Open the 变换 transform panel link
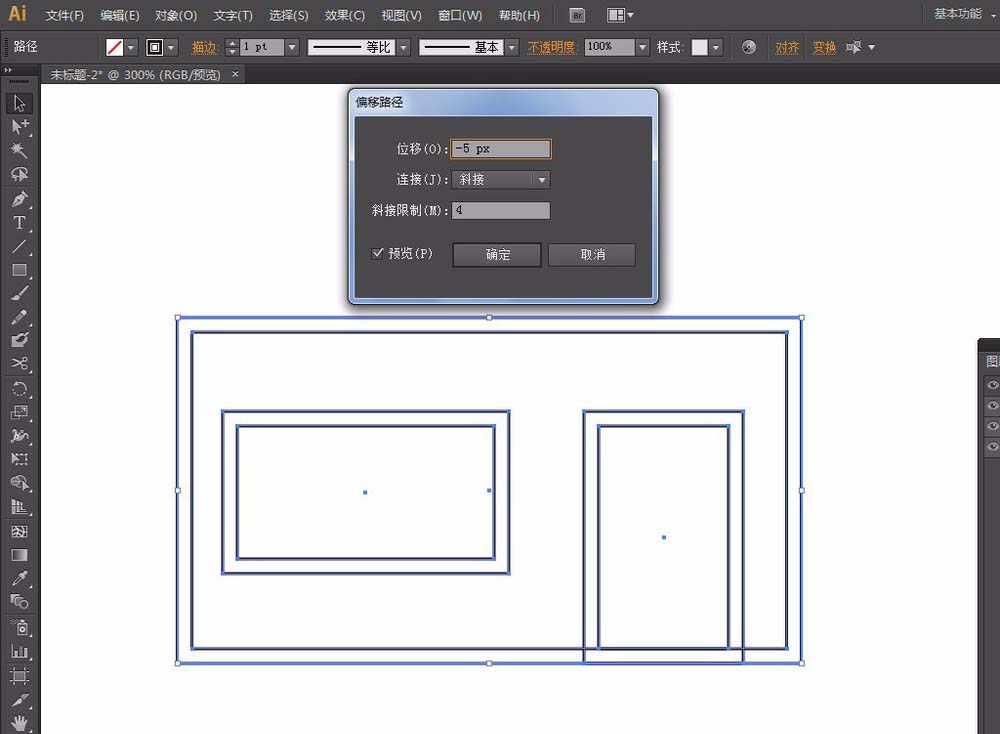The height and width of the screenshot is (734, 1000). coord(824,47)
